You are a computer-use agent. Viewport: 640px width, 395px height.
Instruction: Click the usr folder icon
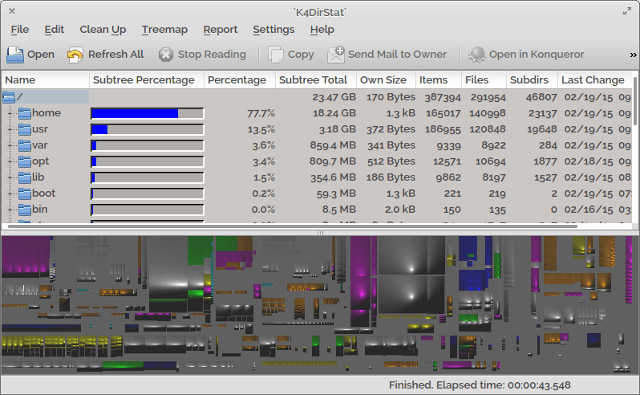24,130
